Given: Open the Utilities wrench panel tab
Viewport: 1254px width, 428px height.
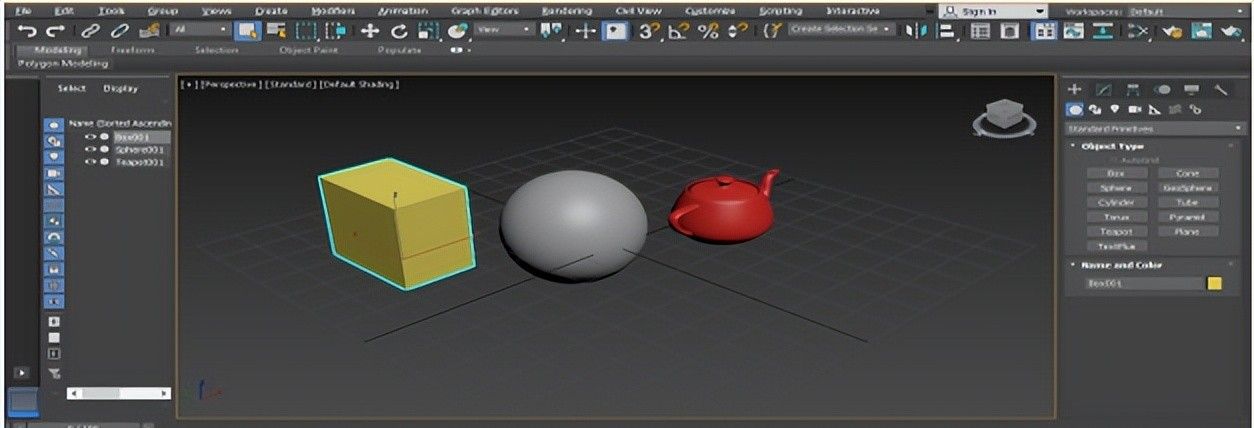Looking at the screenshot, I should pos(1221,90).
